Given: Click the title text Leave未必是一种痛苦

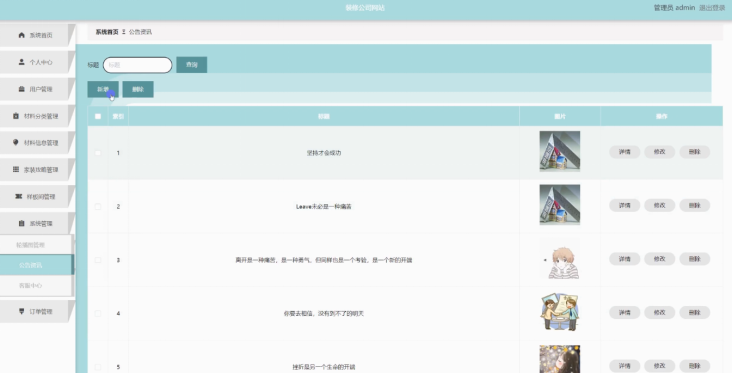Looking at the screenshot, I should coord(323,206).
